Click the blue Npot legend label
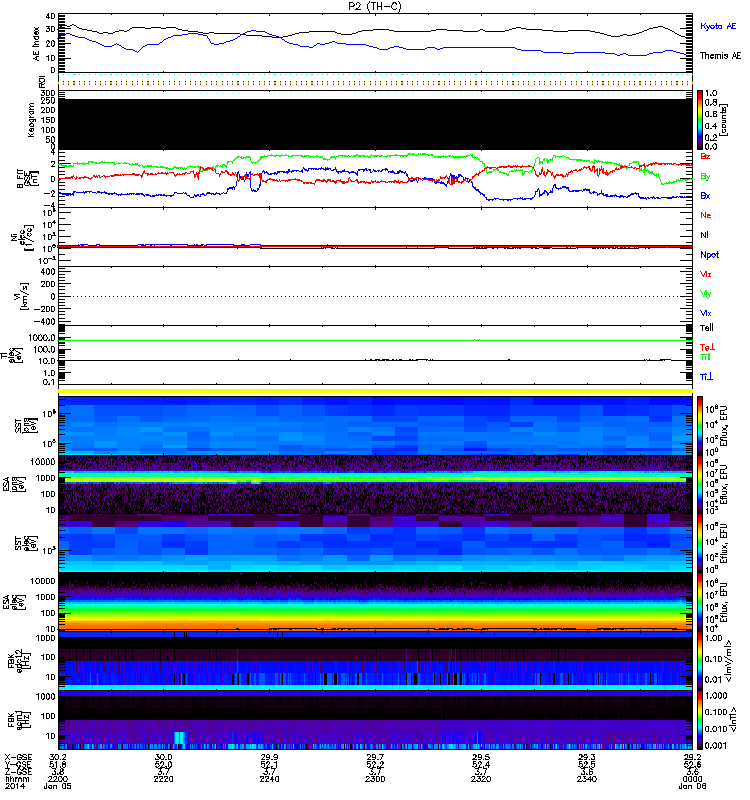 [710, 255]
